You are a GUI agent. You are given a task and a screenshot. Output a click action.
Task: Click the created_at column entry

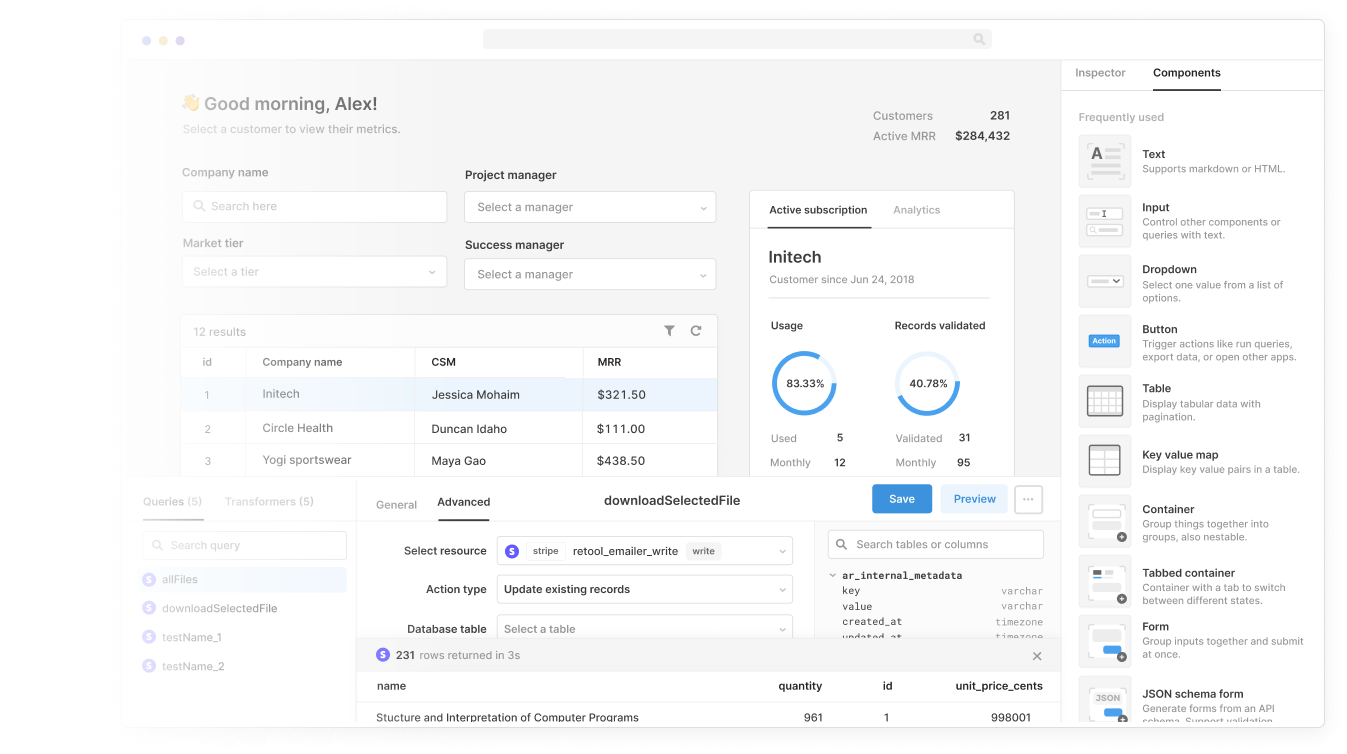click(x=872, y=622)
